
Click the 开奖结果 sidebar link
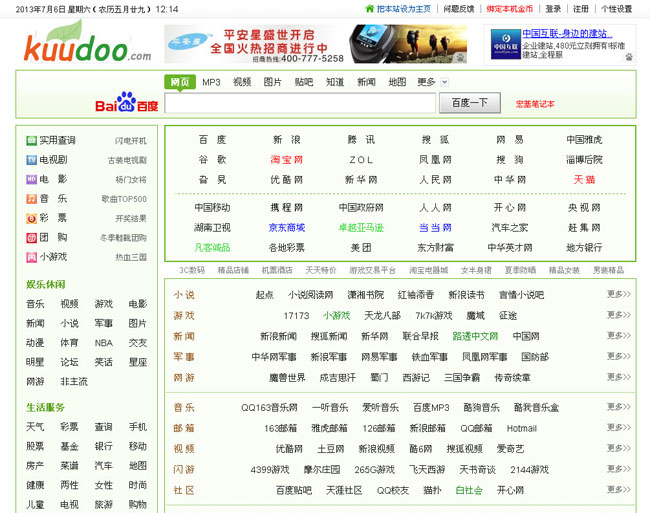pyautogui.click(x=131, y=219)
